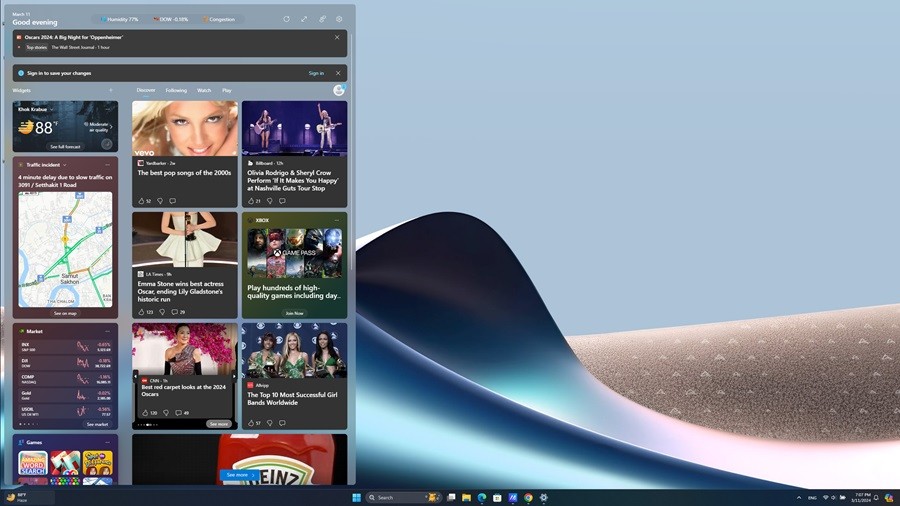Expand widgets board to full view
Image resolution: width=900 pixels, height=506 pixels.
pos(304,19)
